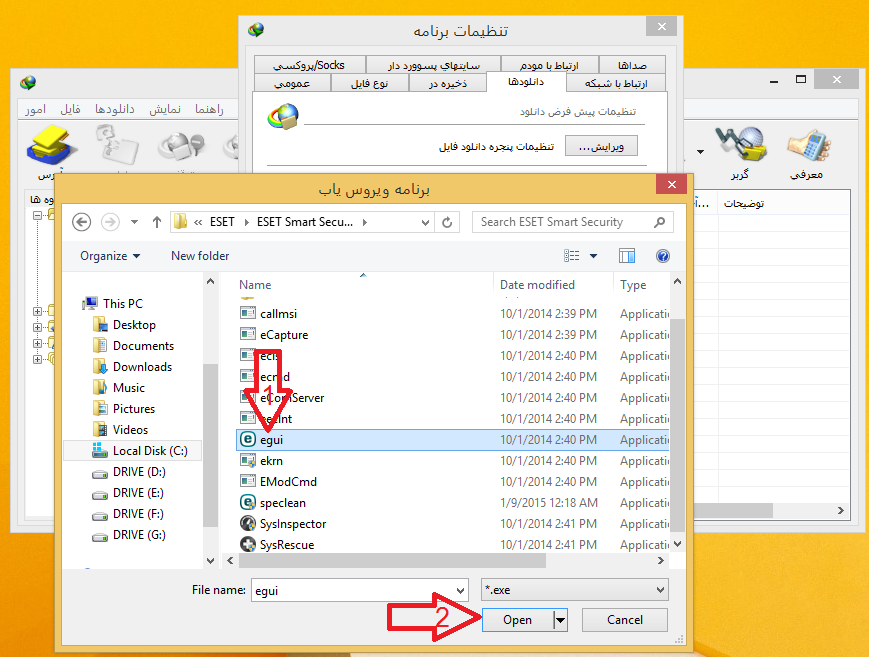The image size is (869, 657).
Task: Switch to ارتباط با شبکه tab
Action: [x=616, y=83]
